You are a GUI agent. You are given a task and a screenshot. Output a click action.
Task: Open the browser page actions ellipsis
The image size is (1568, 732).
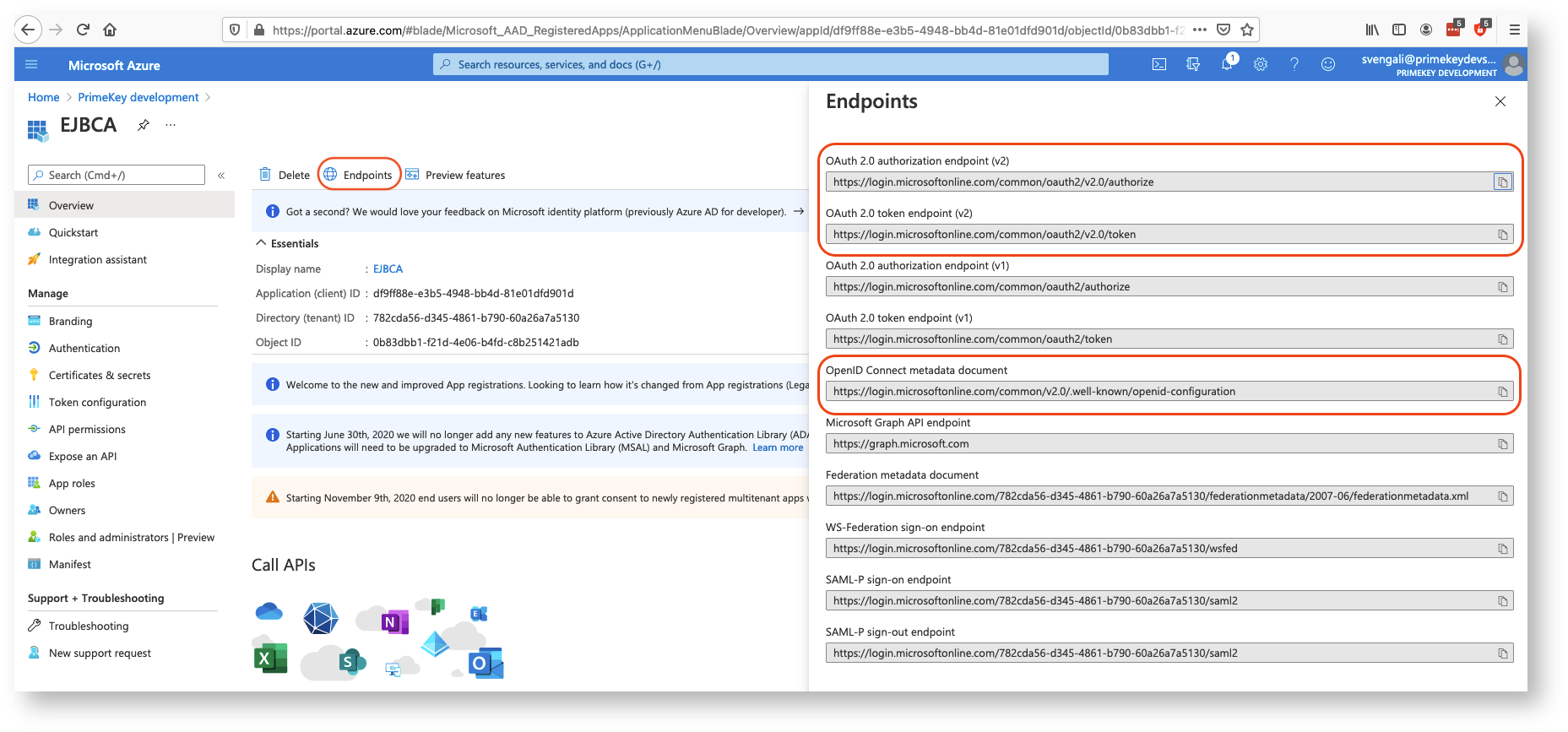click(x=1200, y=30)
